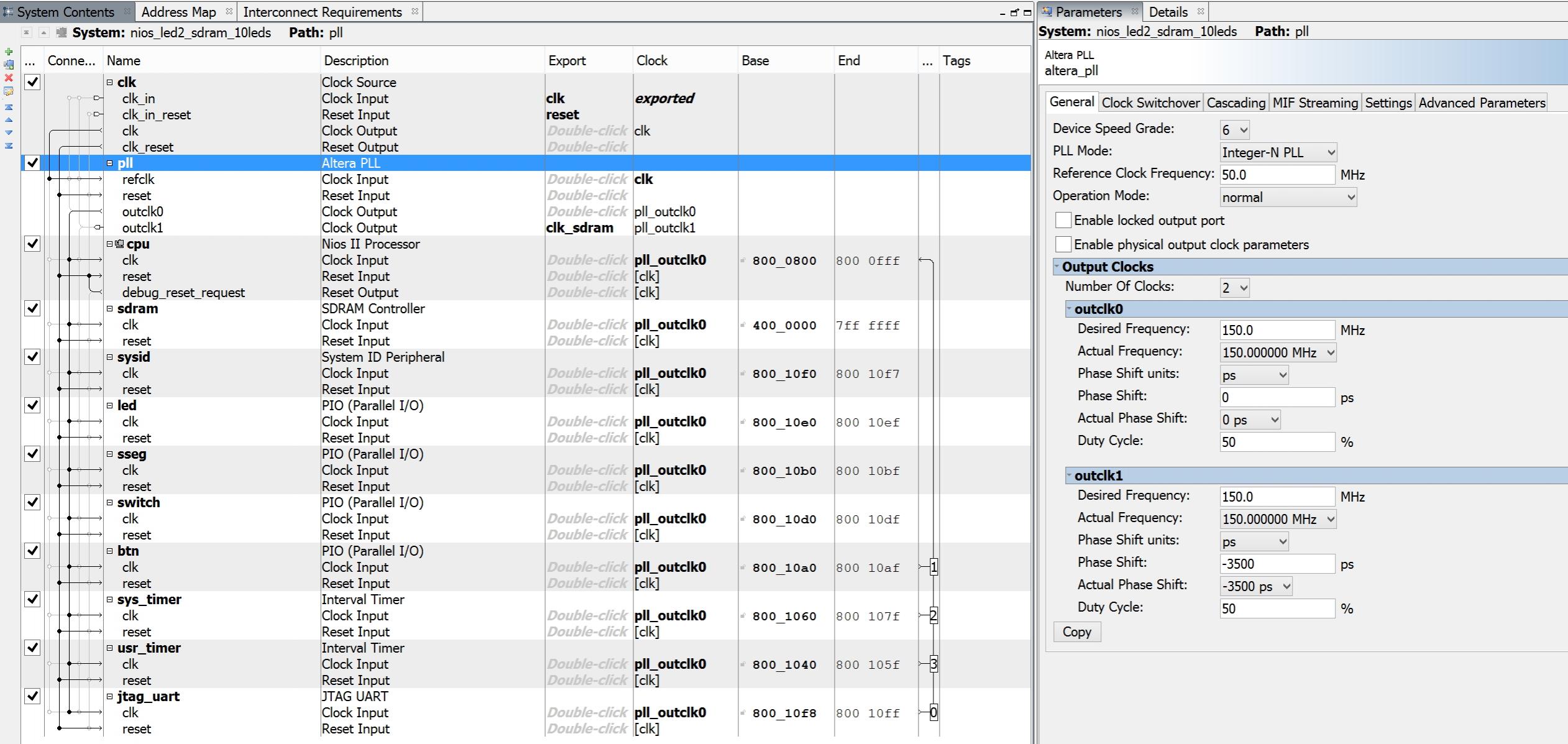Click the move to bottom arrow icon

coord(9,146)
